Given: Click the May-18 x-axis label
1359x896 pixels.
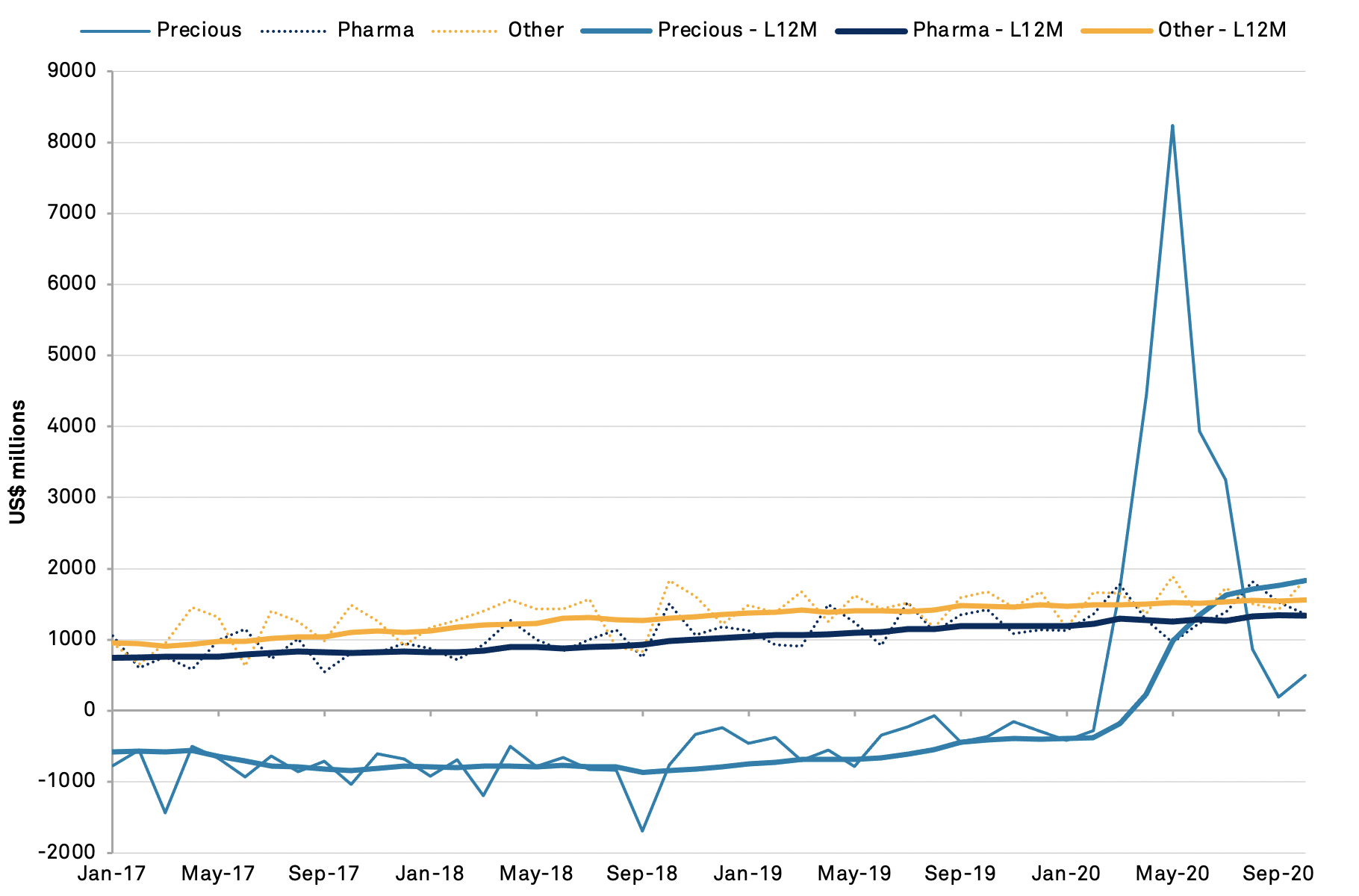Looking at the screenshot, I should tap(536, 874).
